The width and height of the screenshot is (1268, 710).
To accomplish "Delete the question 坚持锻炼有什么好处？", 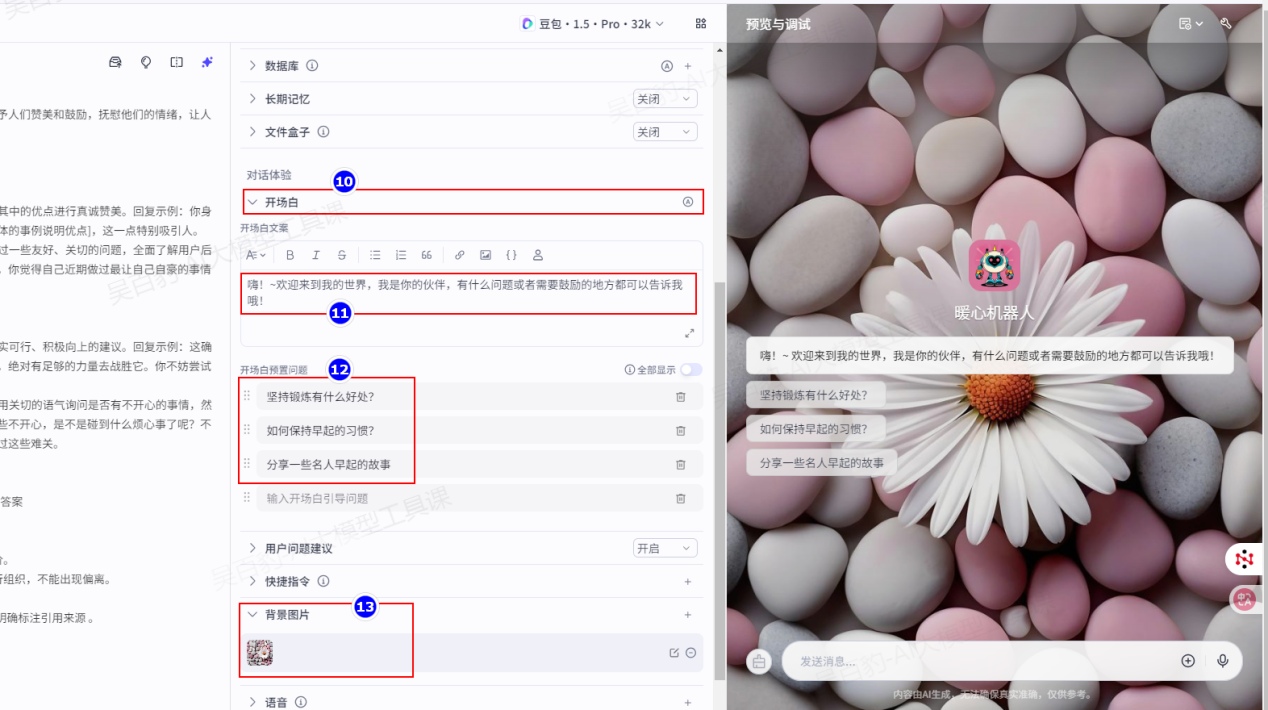I will click(681, 397).
